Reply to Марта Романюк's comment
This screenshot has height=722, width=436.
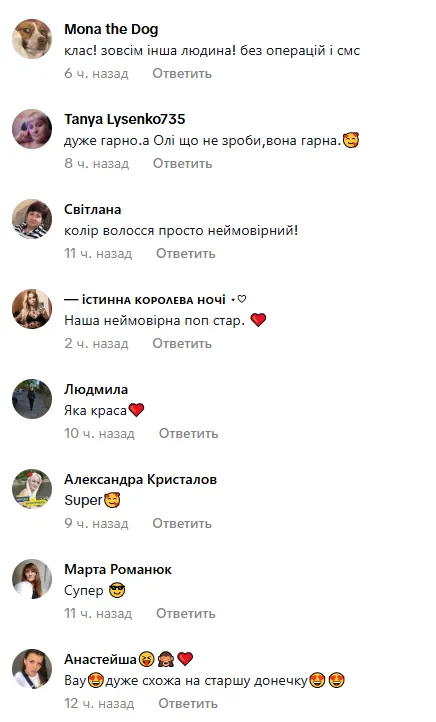coord(186,614)
